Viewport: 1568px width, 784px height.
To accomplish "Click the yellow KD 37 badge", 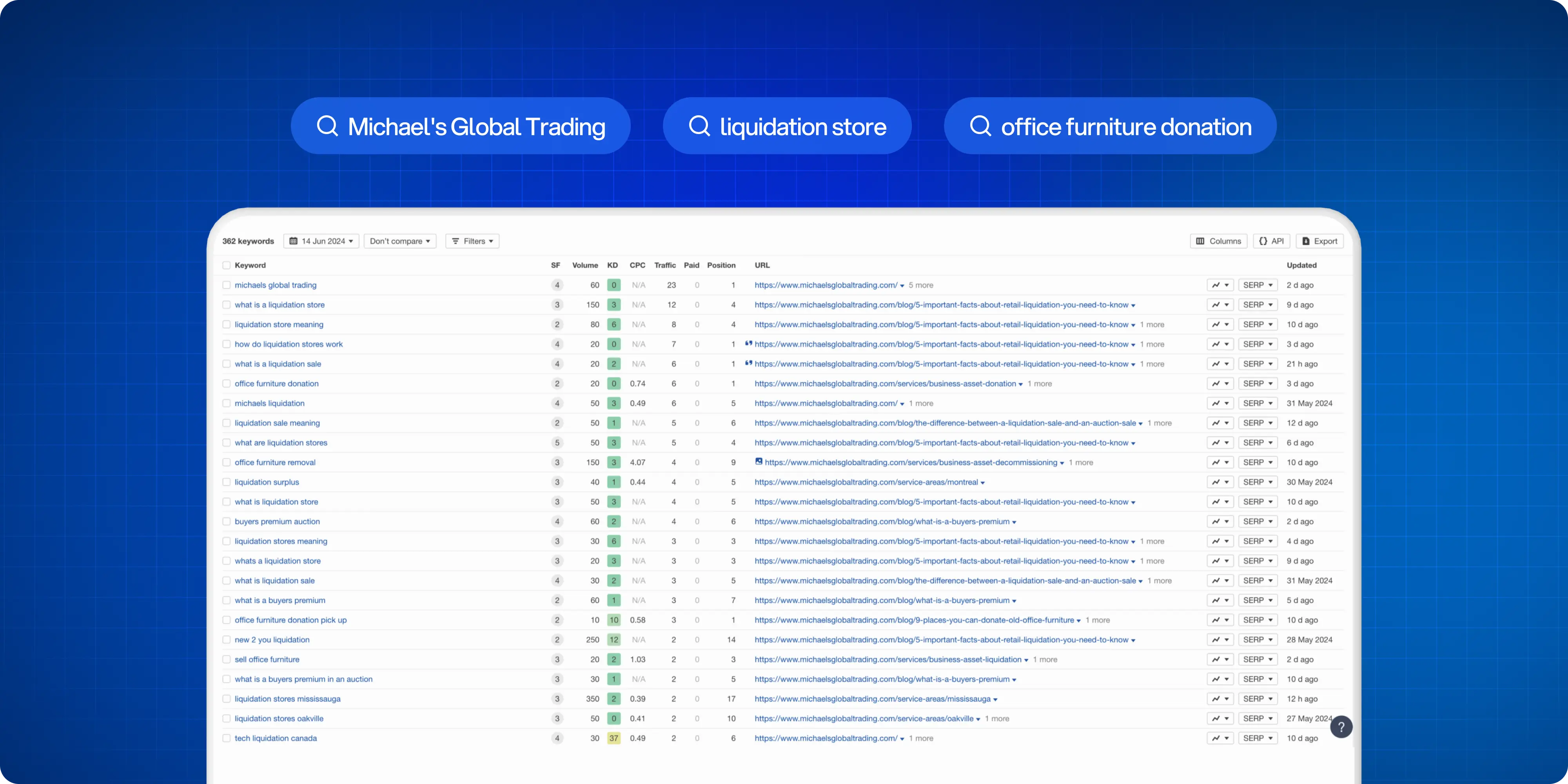I will coord(613,739).
